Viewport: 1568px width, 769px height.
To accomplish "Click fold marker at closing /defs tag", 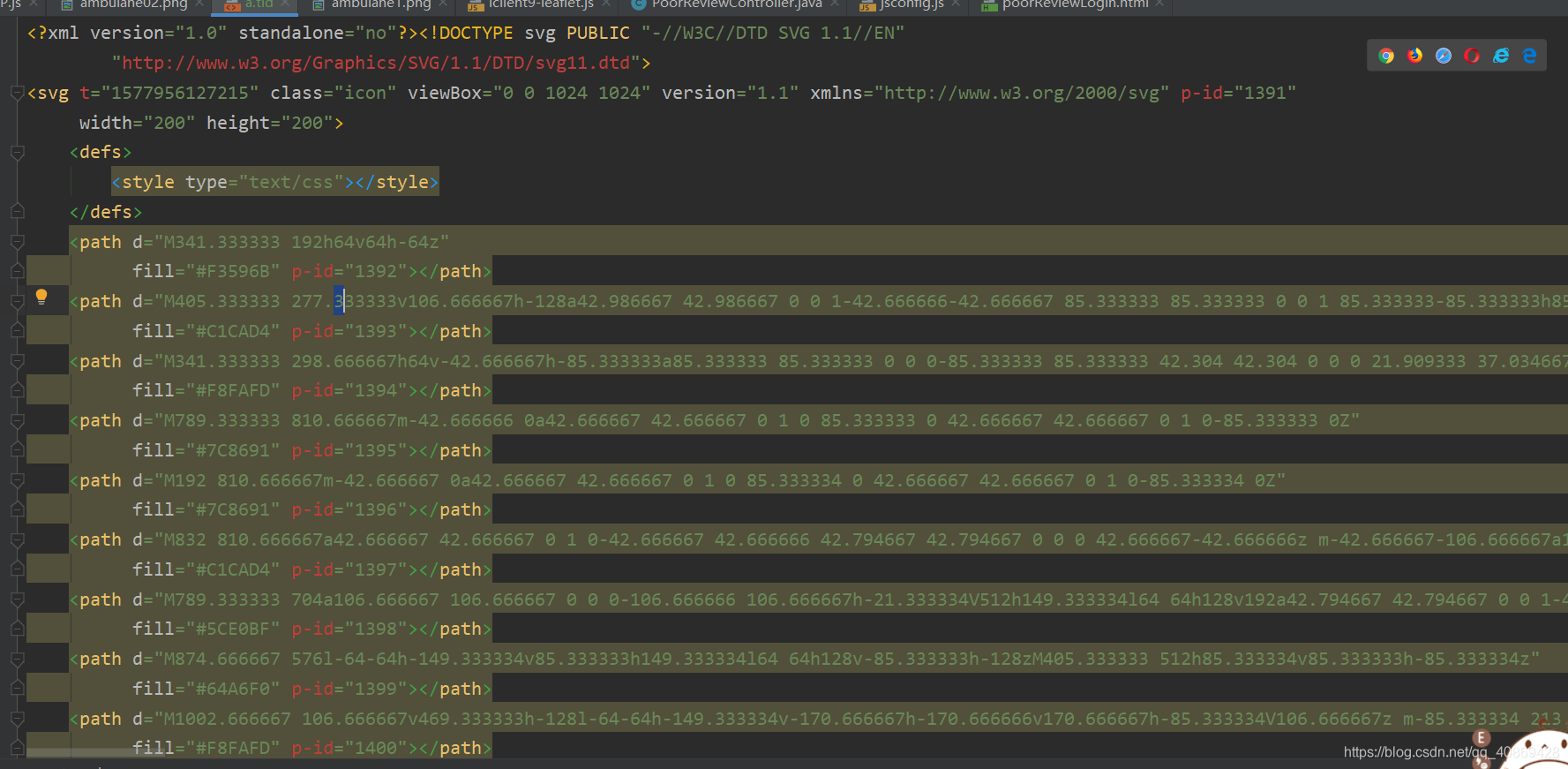I will click(x=17, y=212).
